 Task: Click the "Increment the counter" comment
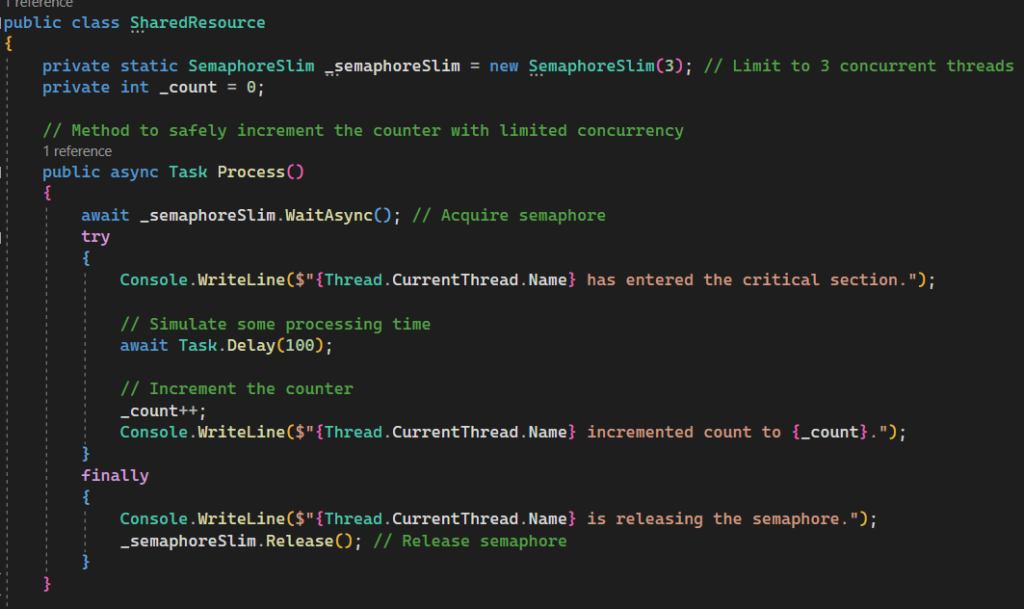click(236, 389)
